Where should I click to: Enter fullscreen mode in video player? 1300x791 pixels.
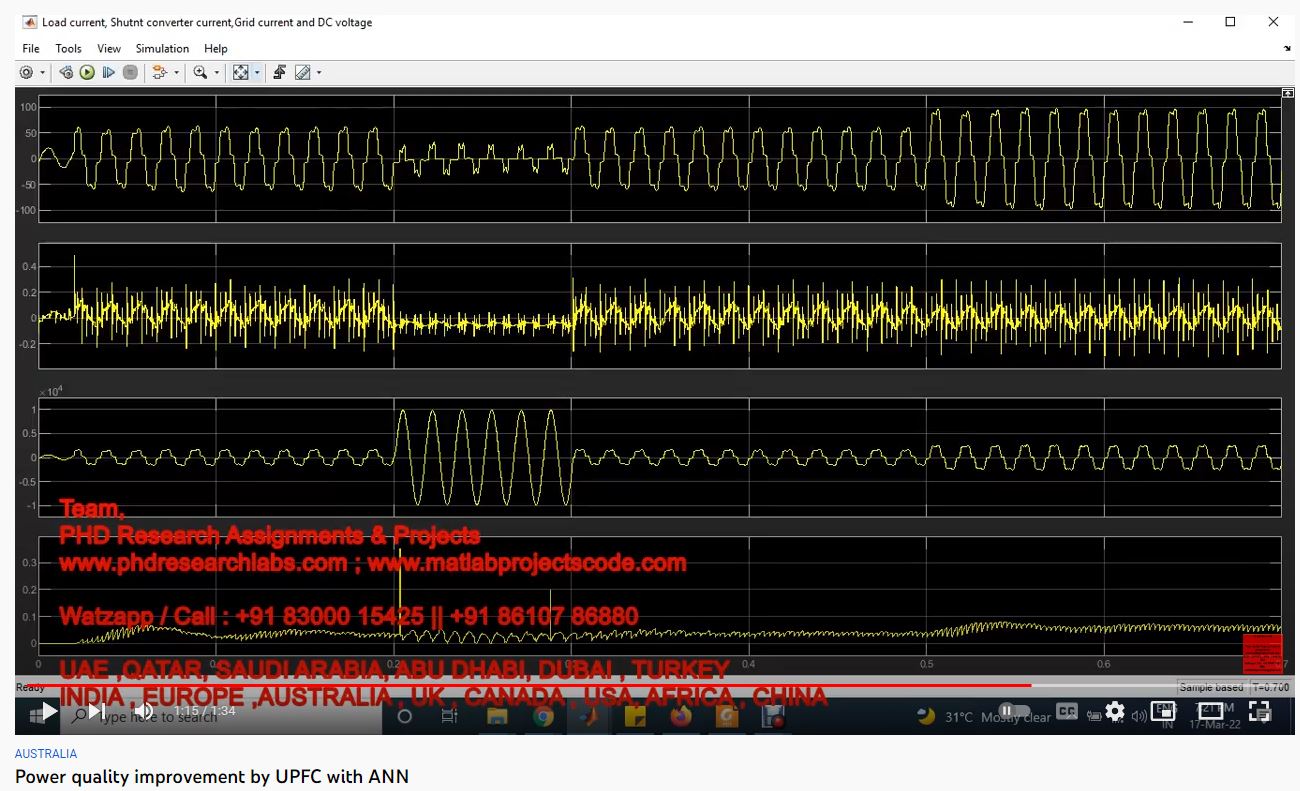pyautogui.click(x=1260, y=712)
